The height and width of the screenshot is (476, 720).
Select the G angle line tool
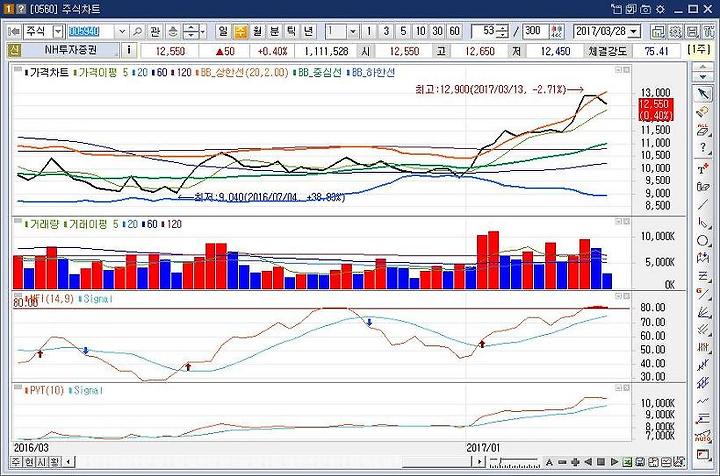703,294
